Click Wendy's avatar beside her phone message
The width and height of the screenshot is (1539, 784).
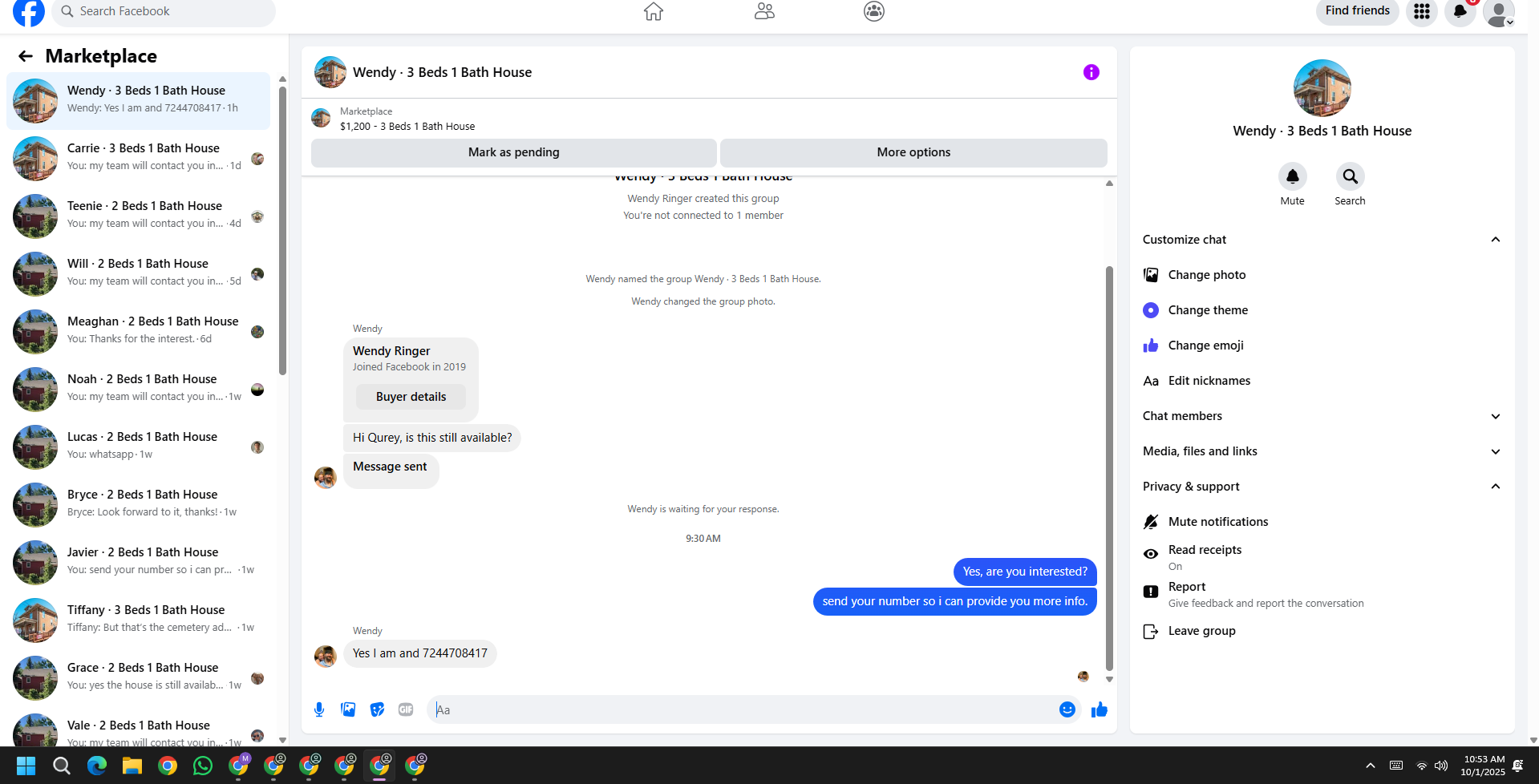pyautogui.click(x=326, y=657)
